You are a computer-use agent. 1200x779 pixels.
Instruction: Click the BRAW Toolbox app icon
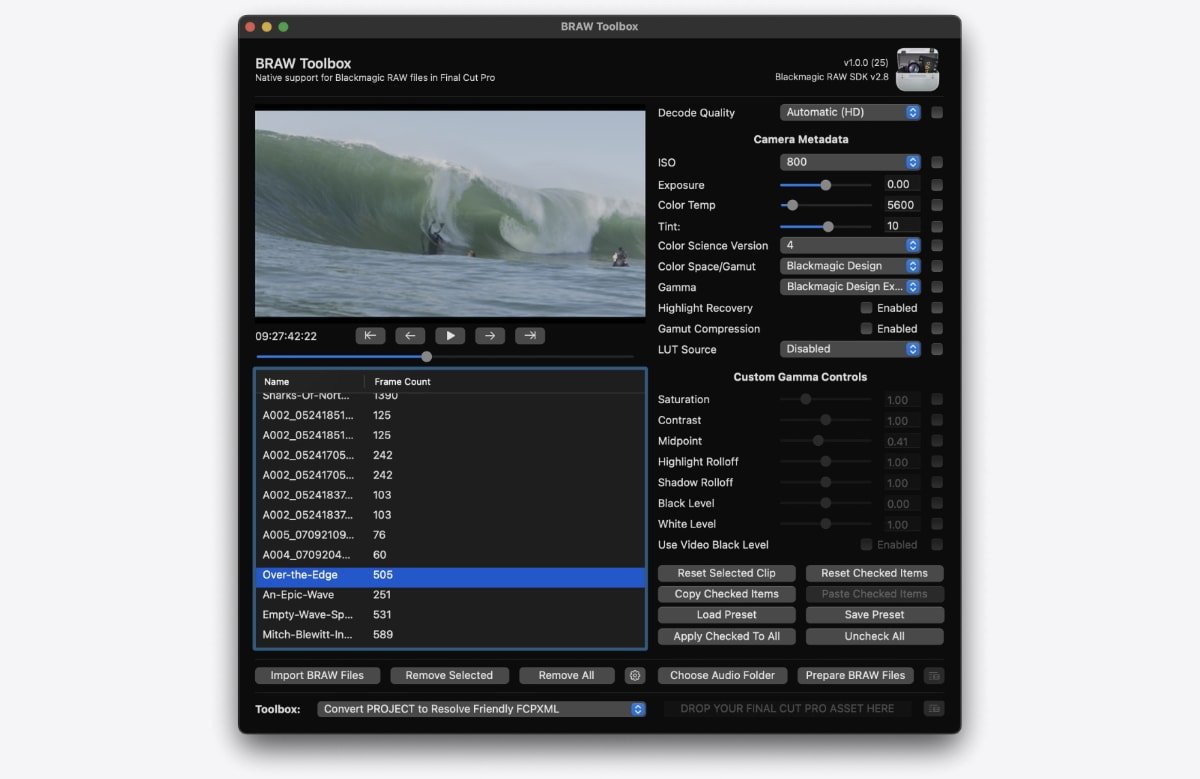pyautogui.click(x=917, y=69)
